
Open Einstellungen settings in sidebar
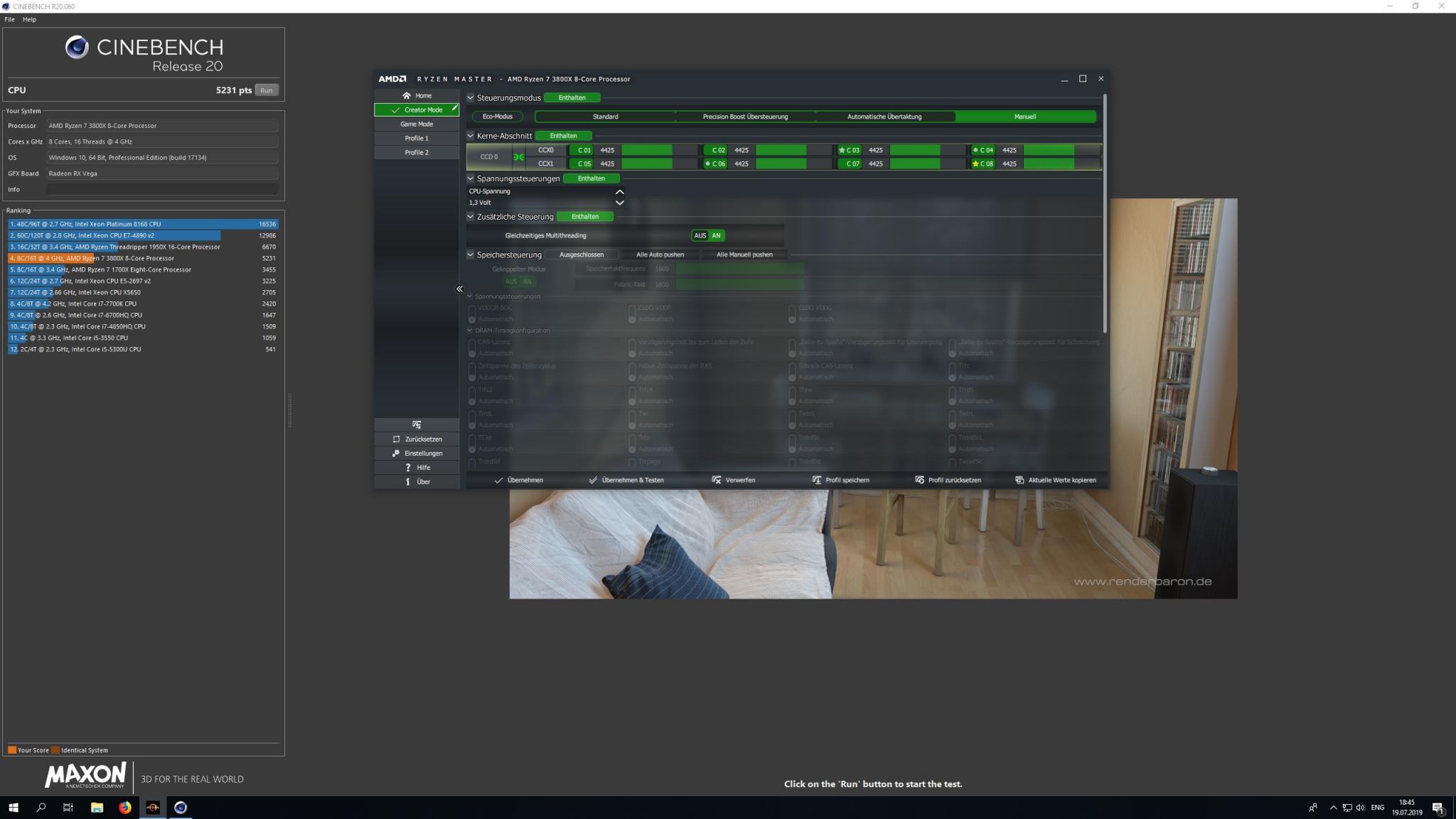[x=417, y=453]
